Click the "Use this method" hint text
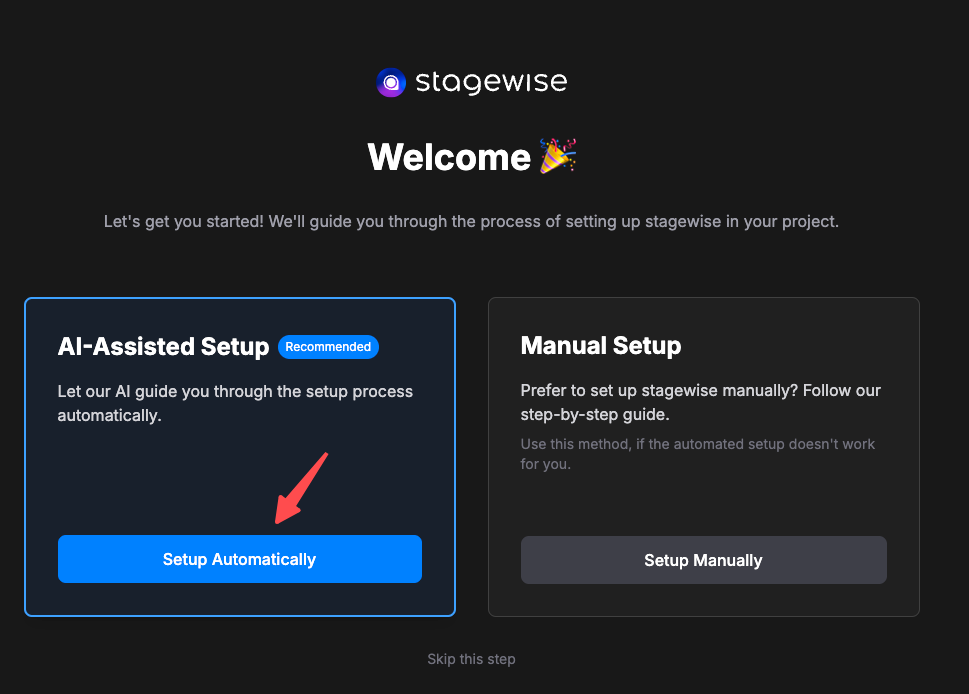 697,443
